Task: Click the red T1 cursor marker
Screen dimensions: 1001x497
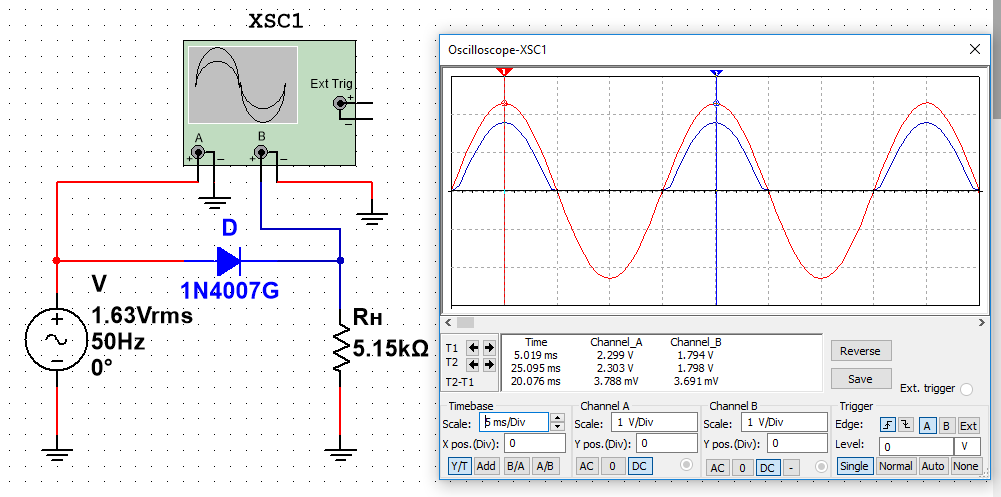Action: click(x=504, y=72)
